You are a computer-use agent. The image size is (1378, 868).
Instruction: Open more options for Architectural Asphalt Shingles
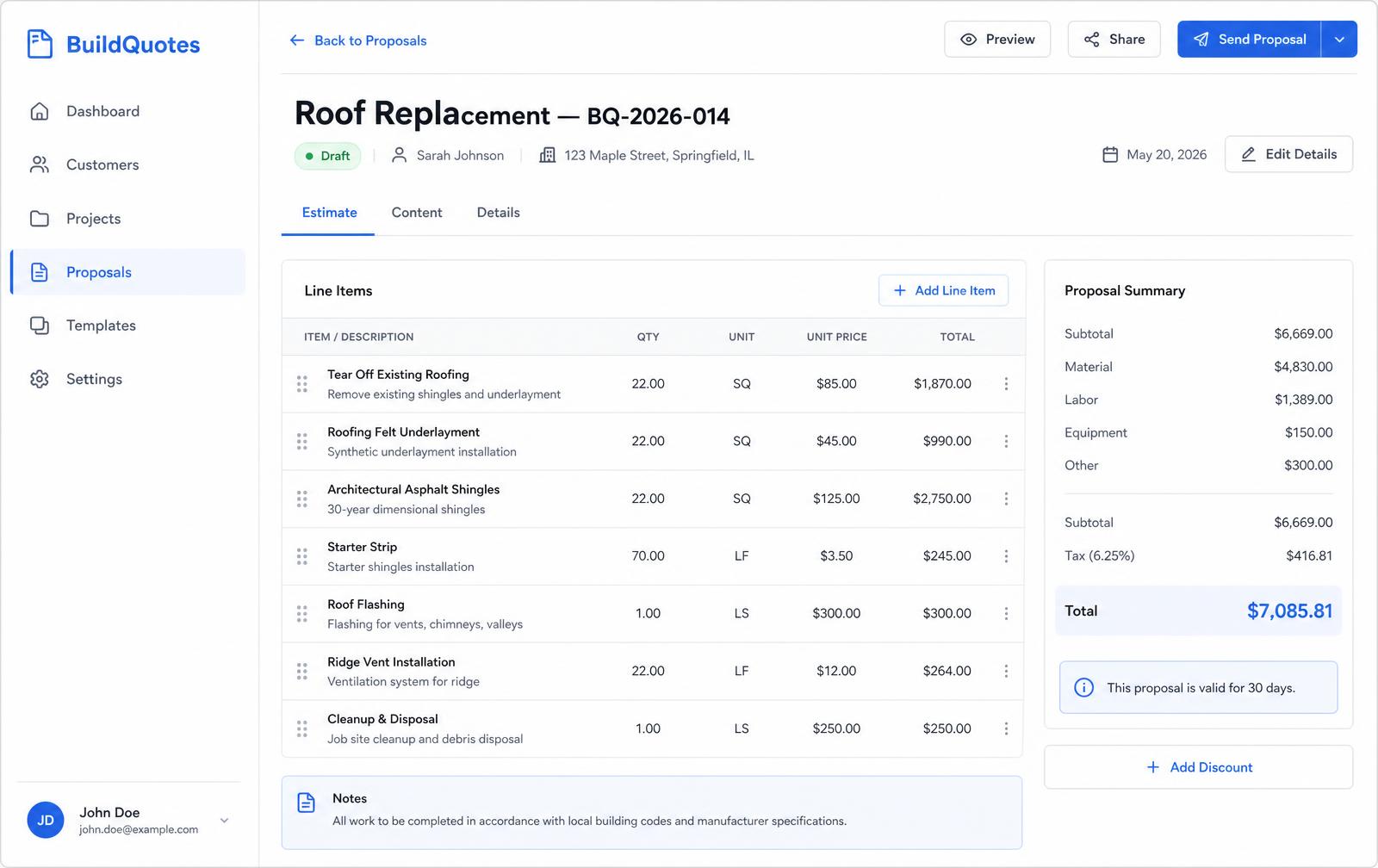click(1006, 499)
